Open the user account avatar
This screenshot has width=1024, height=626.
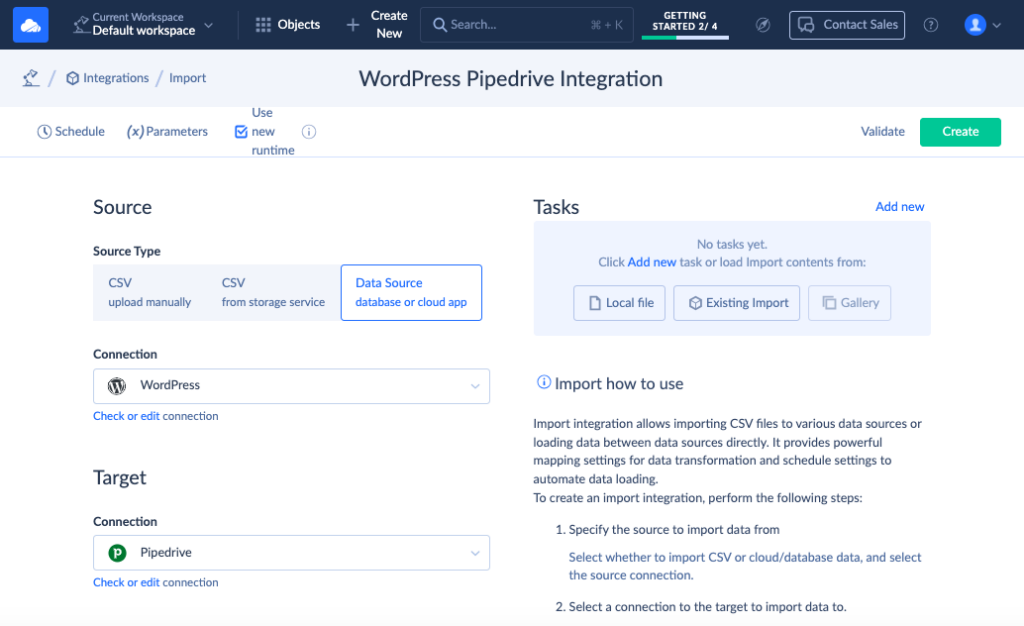coord(975,25)
